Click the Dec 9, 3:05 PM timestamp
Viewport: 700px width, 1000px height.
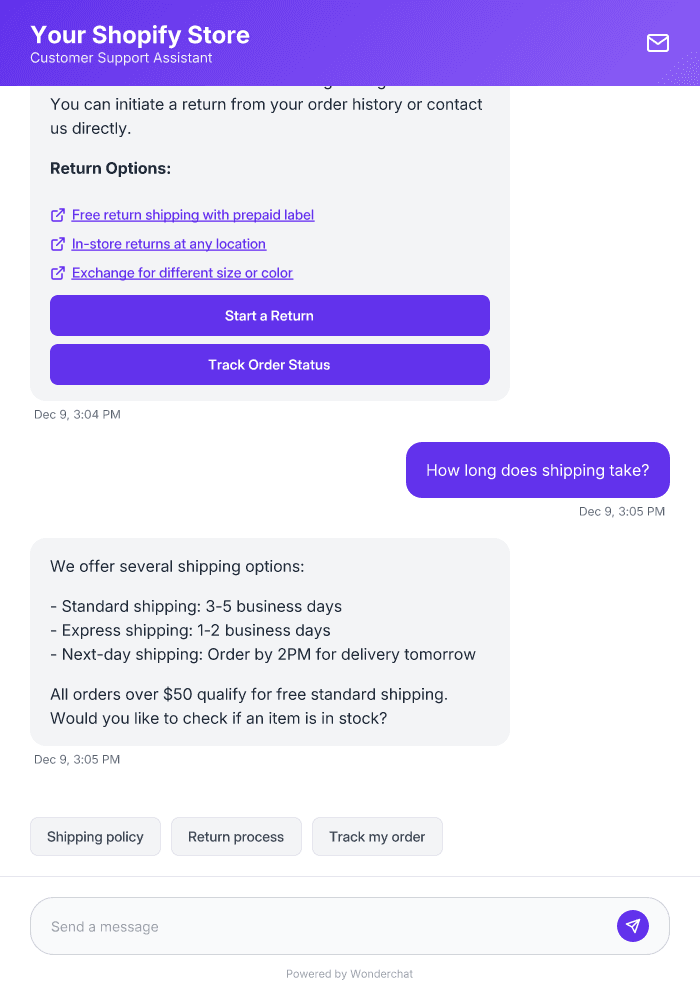coord(77,759)
